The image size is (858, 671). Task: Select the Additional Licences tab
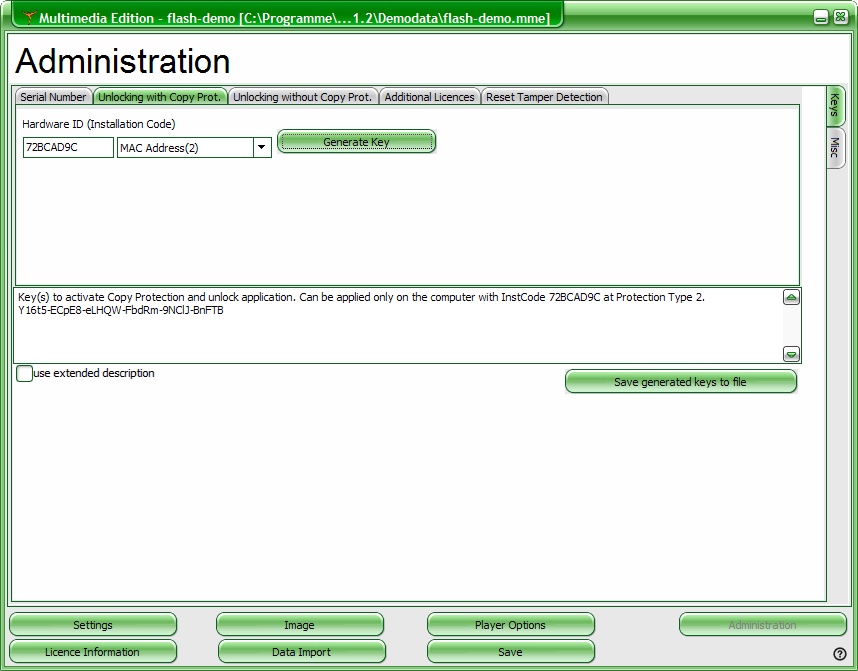[429, 97]
